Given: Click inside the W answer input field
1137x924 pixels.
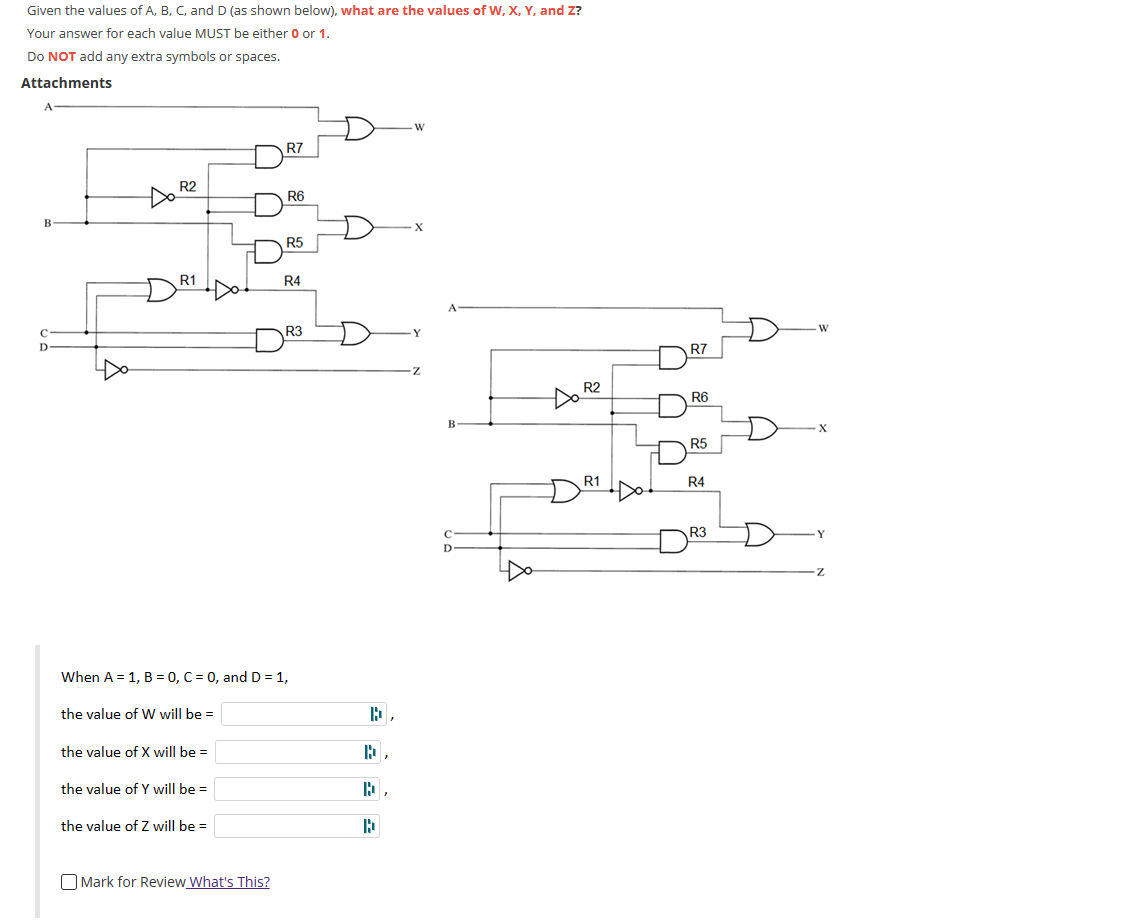Looking at the screenshot, I should [x=290, y=713].
